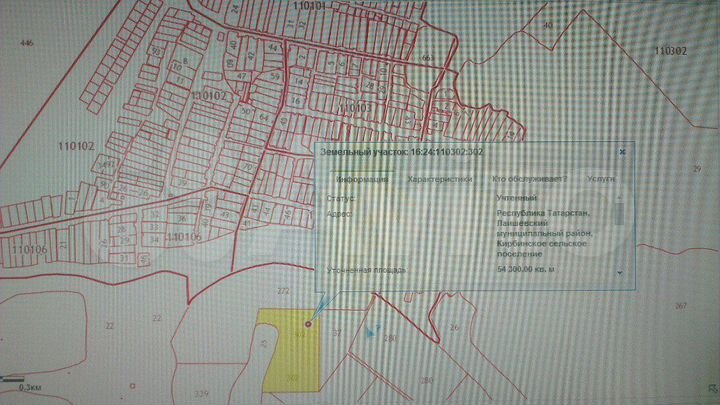Click the Уточненная площадь label
Viewport: 720px width, 405px height.
click(x=366, y=270)
